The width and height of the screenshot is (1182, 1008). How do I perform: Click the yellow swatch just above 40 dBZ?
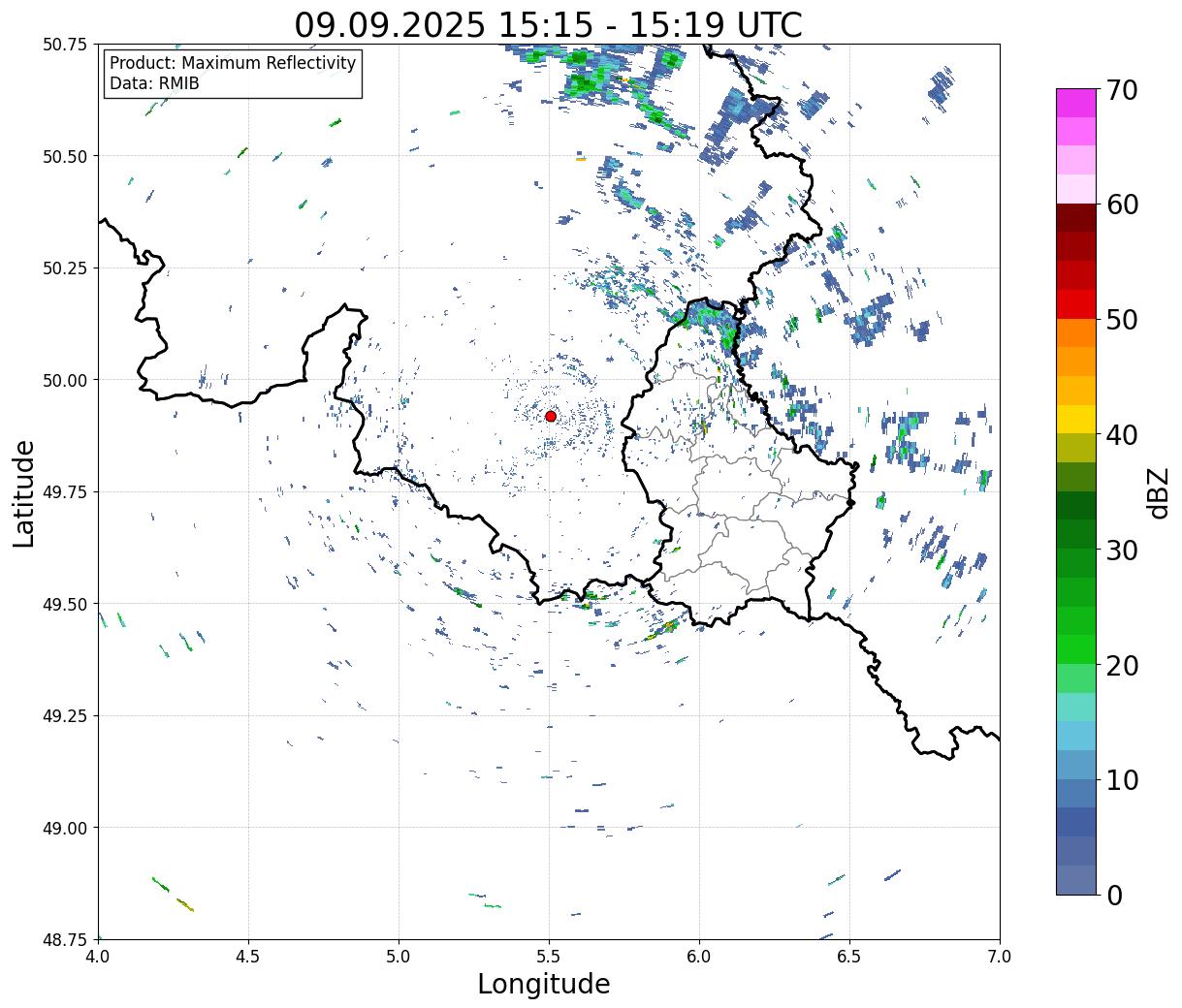[1076, 419]
